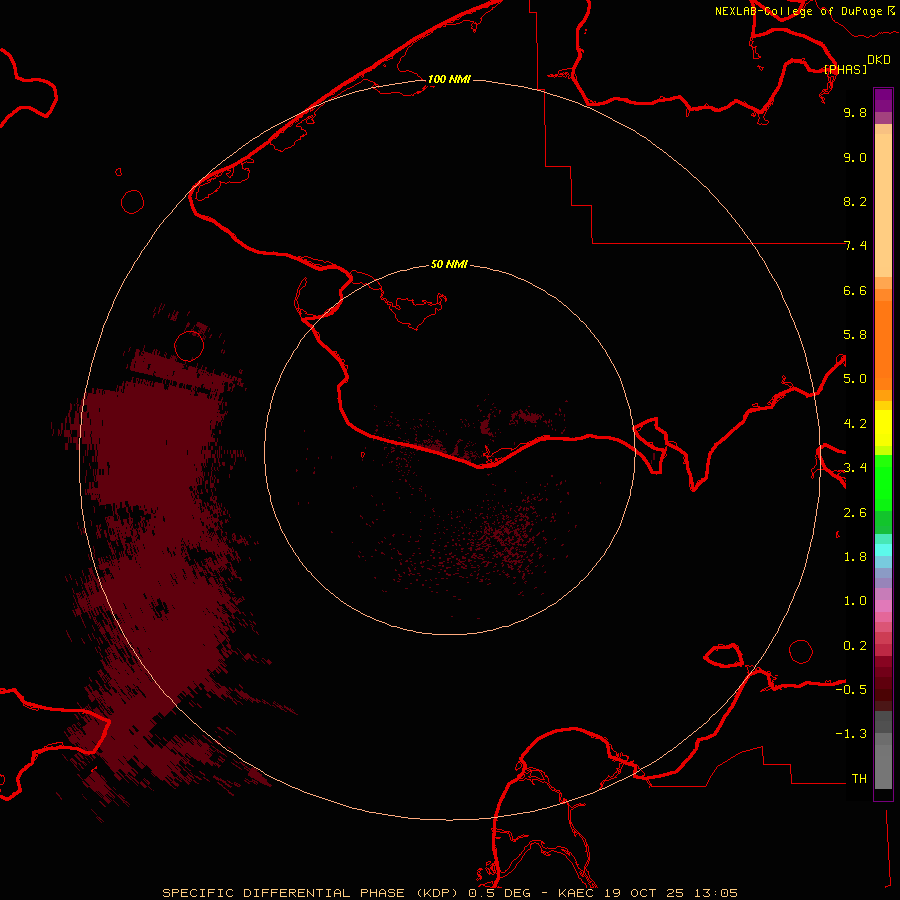Click the 9.8 value on the color scale
Viewport: 900px width, 900px height.
(855, 112)
